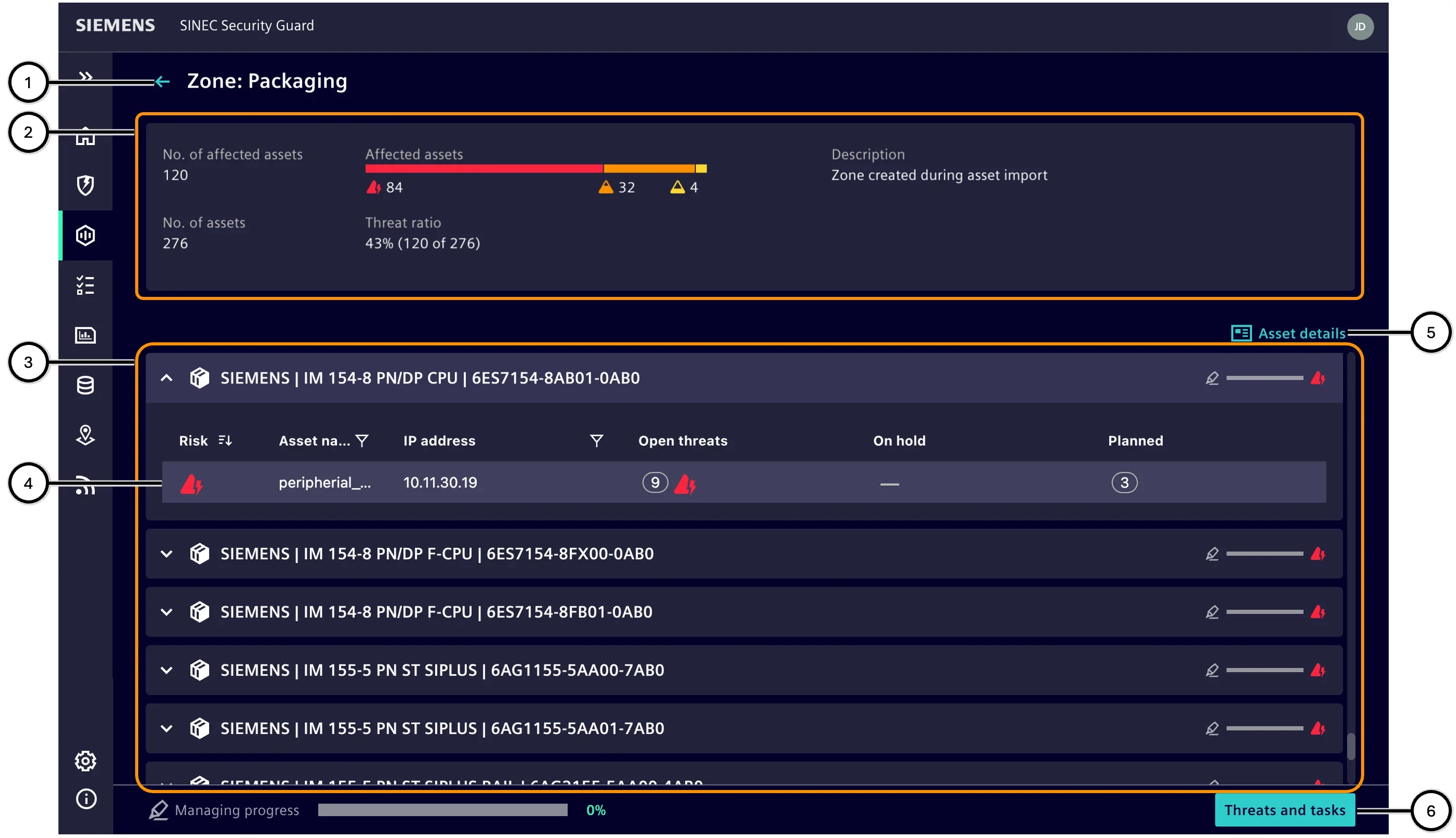Image resolution: width=1456 pixels, height=838 pixels.
Task: Click the edit pen icon on the 6ES7154-8AB01-0AB0 row
Action: [1211, 378]
